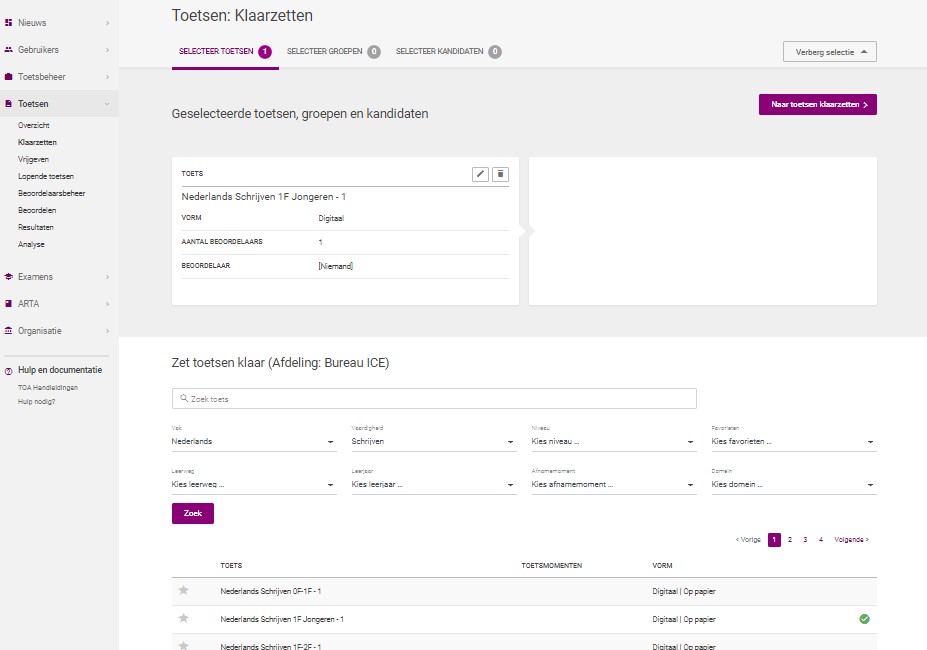Open the Afnamemoment dropdown

613,484
